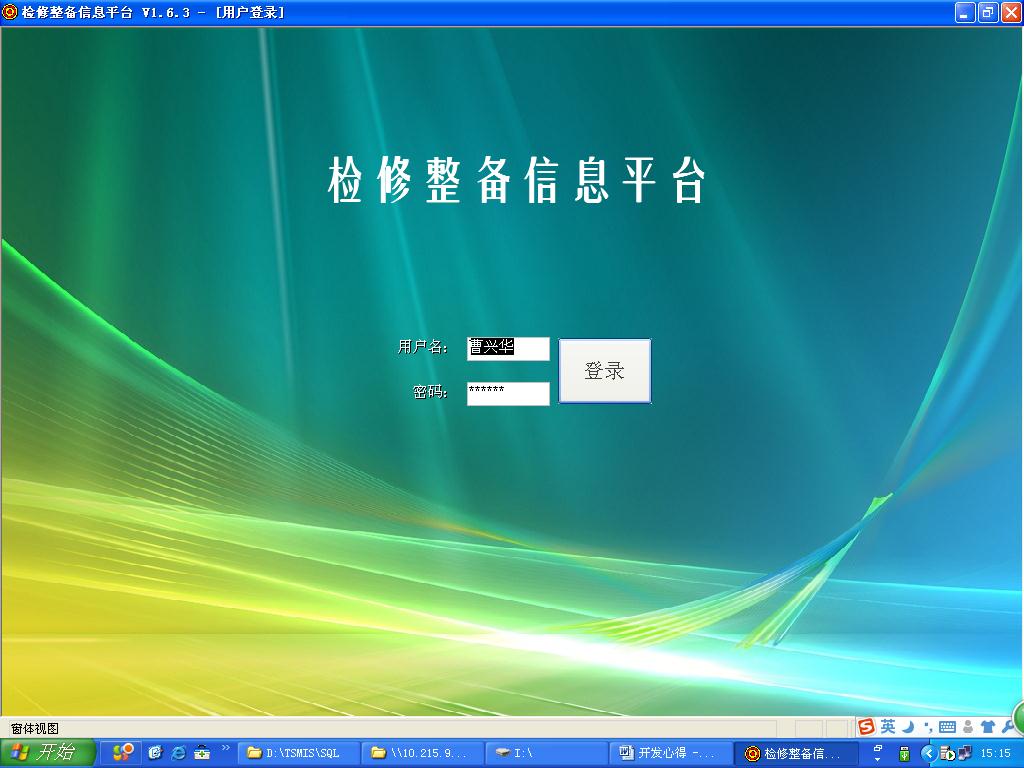Switch to 检修整备信... taskbar button
This screenshot has width=1024, height=768.
coord(797,753)
